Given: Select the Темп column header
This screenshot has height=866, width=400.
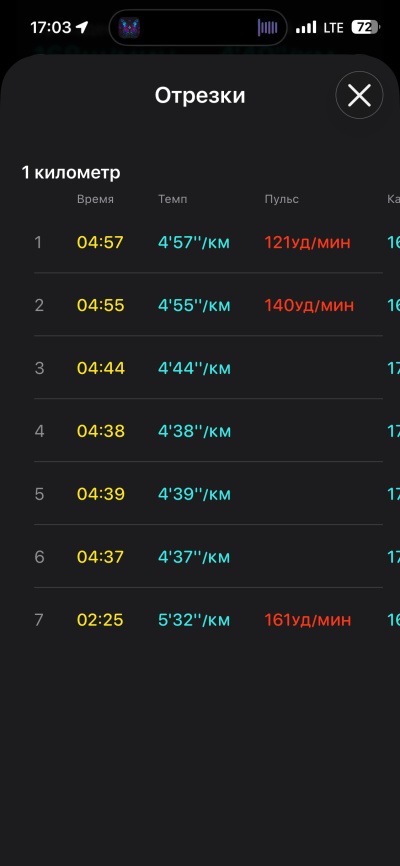Looking at the screenshot, I should 172,199.
